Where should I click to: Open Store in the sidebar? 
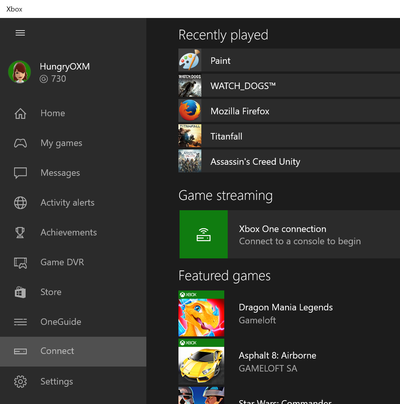click(x=73, y=292)
